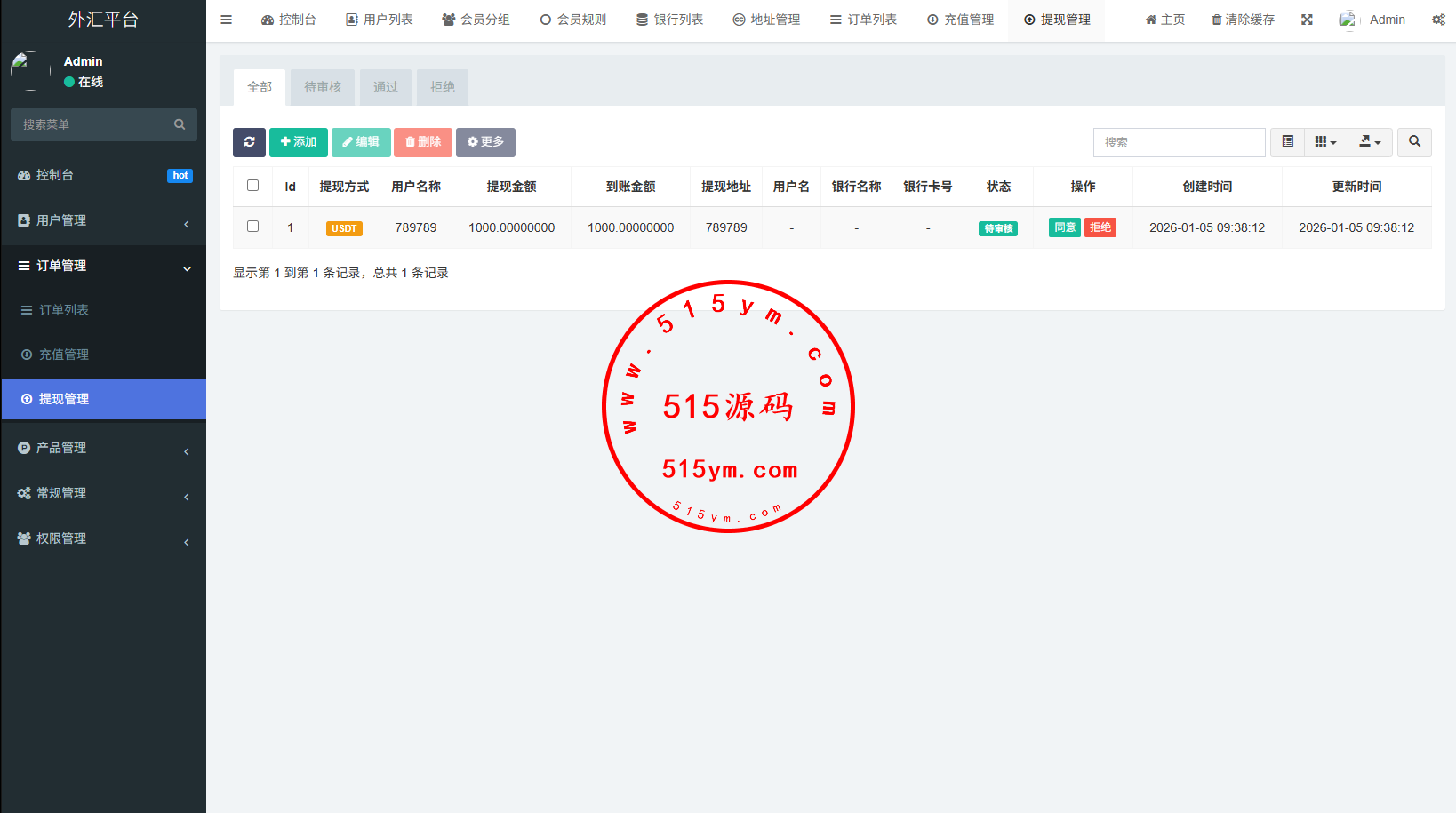
Task: Select the checkbox for row 1
Action: [252, 227]
